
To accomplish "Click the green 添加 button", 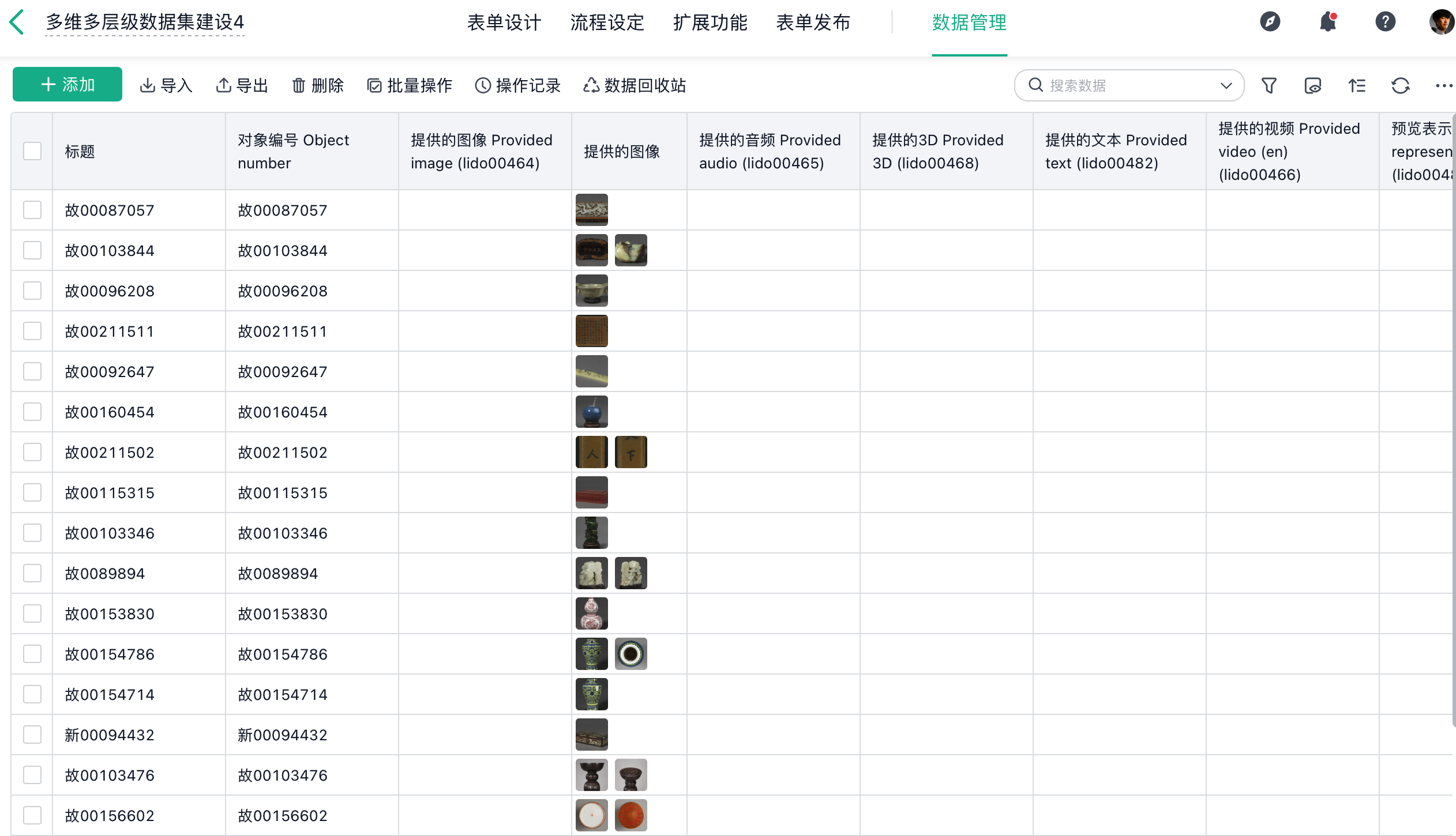I will [x=67, y=85].
